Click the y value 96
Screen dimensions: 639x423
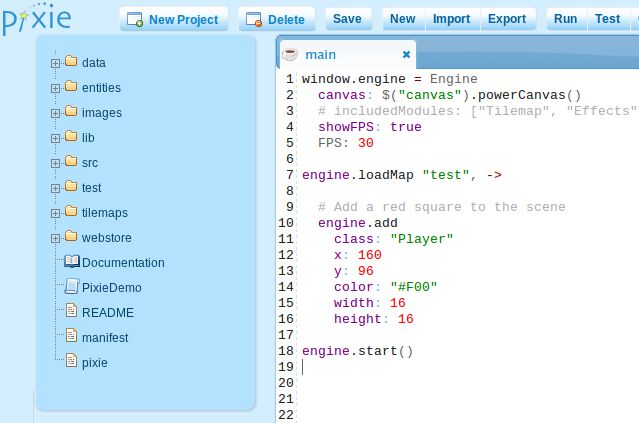pos(366,271)
